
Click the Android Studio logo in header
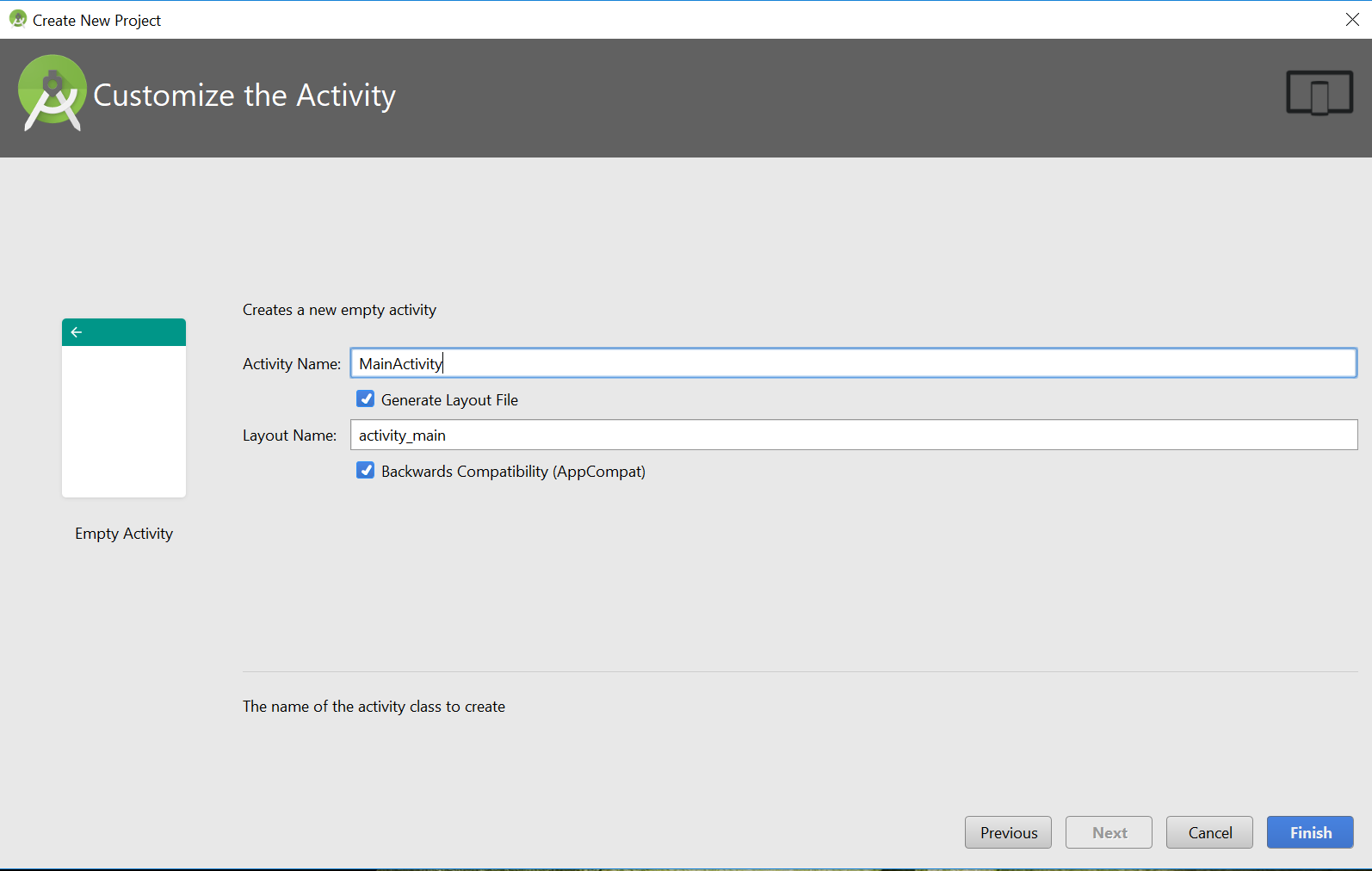pyautogui.click(x=52, y=93)
